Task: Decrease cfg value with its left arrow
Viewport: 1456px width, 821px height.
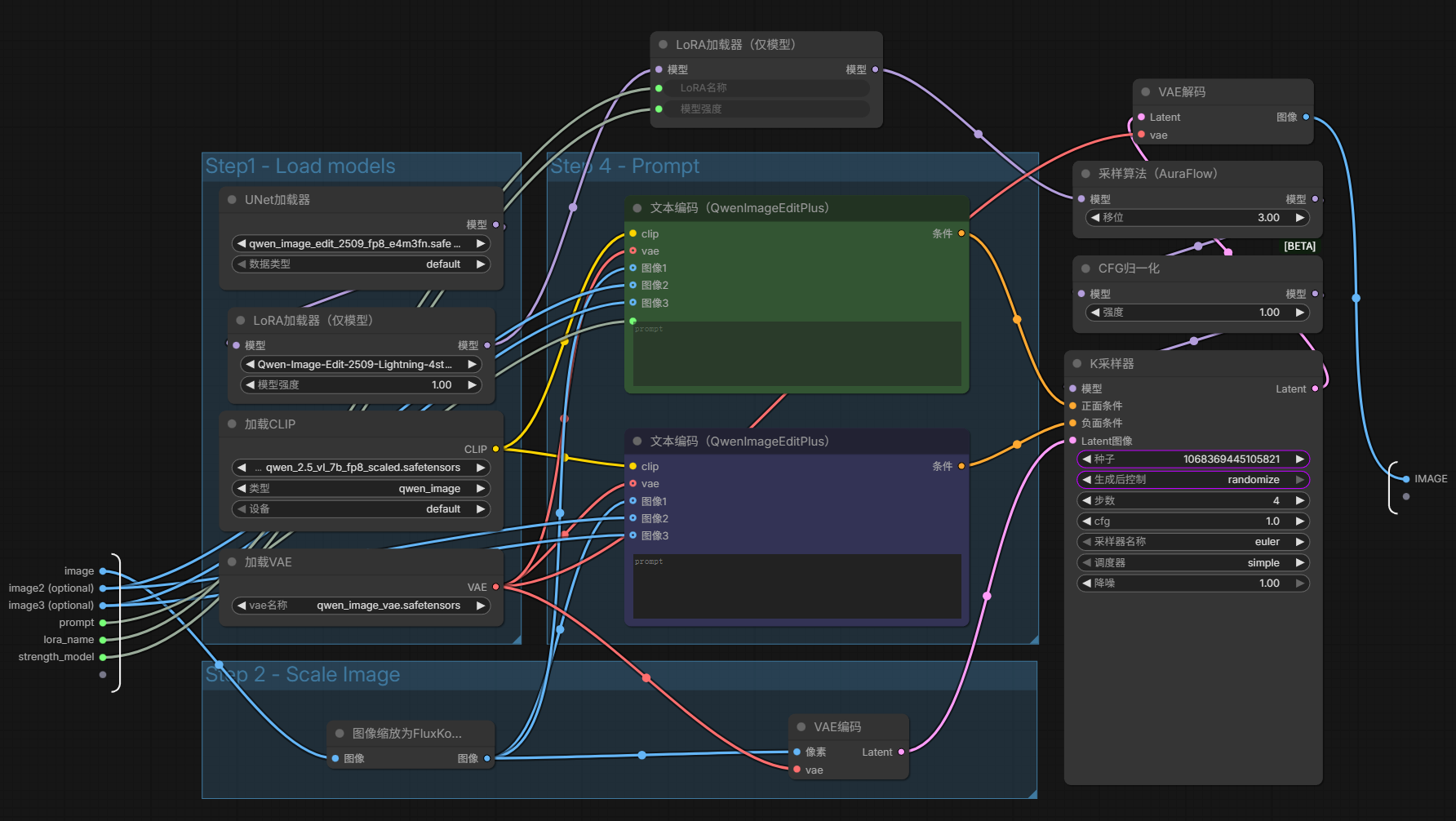Action: pyautogui.click(x=1087, y=521)
